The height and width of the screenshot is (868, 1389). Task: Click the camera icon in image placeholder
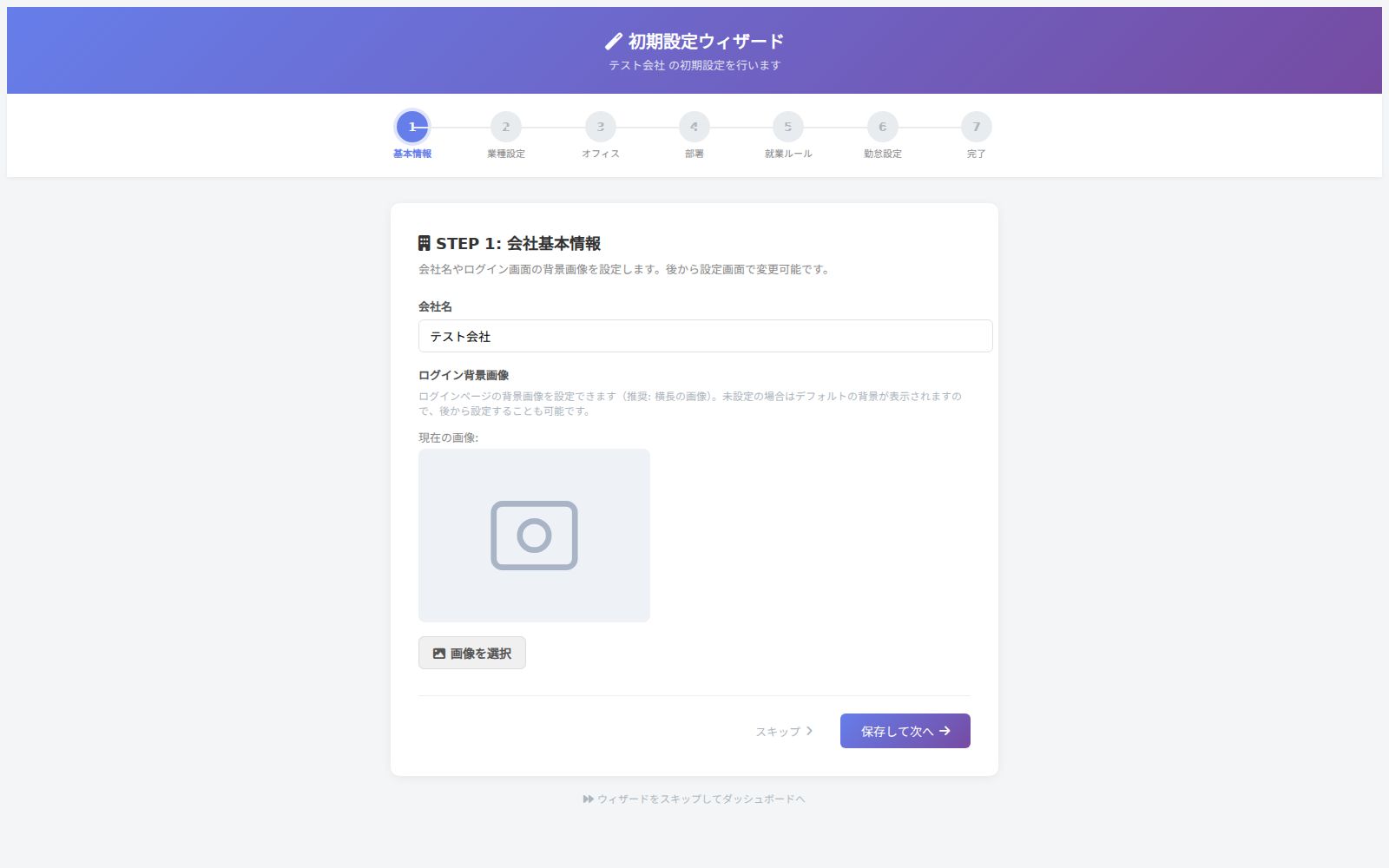(x=534, y=535)
